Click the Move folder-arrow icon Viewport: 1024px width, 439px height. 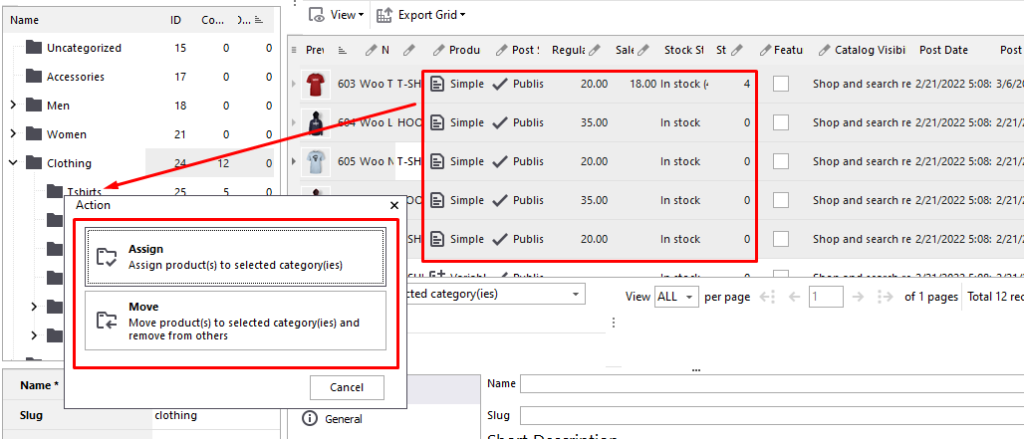106,319
